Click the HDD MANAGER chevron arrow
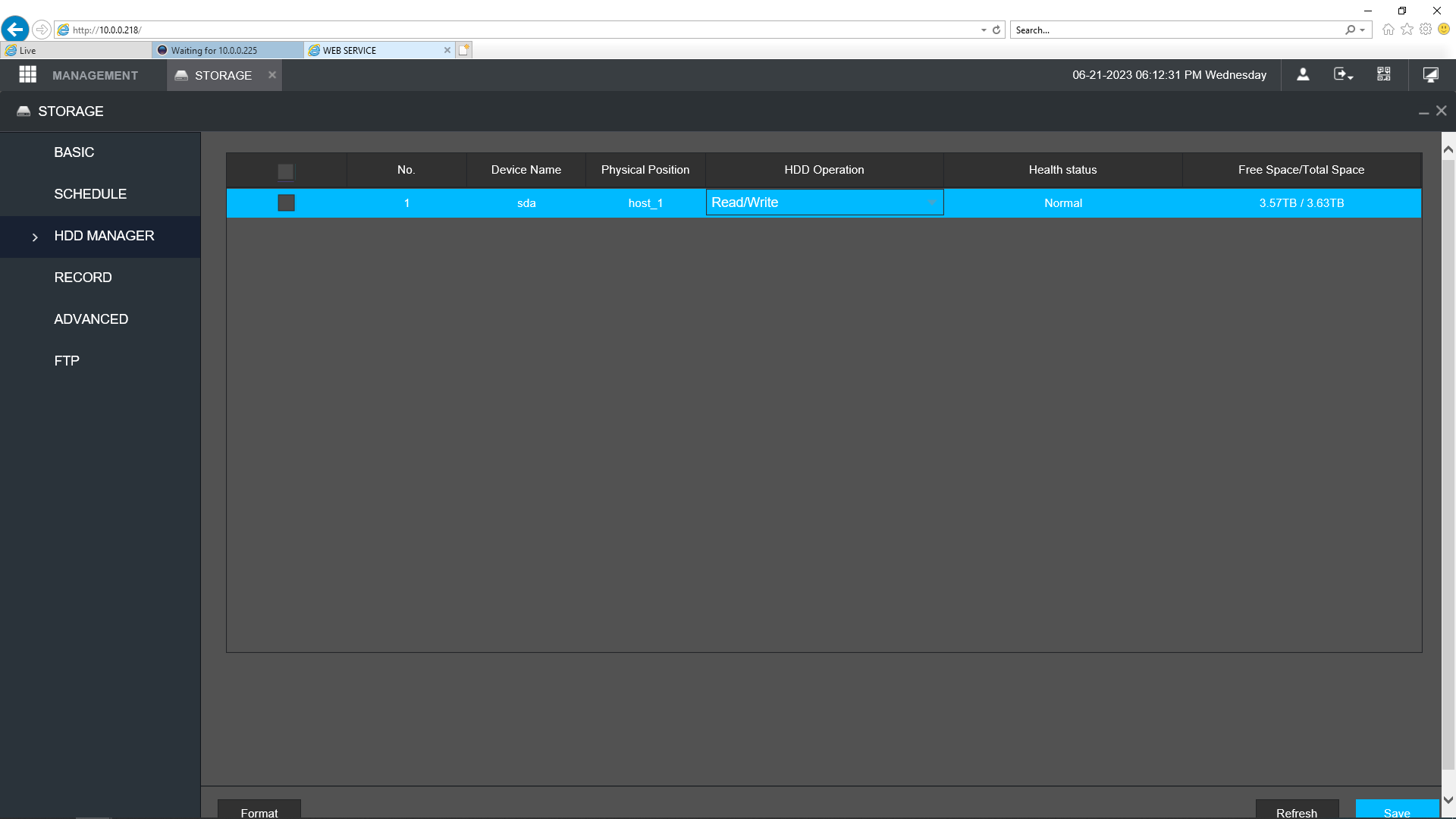 click(x=35, y=237)
